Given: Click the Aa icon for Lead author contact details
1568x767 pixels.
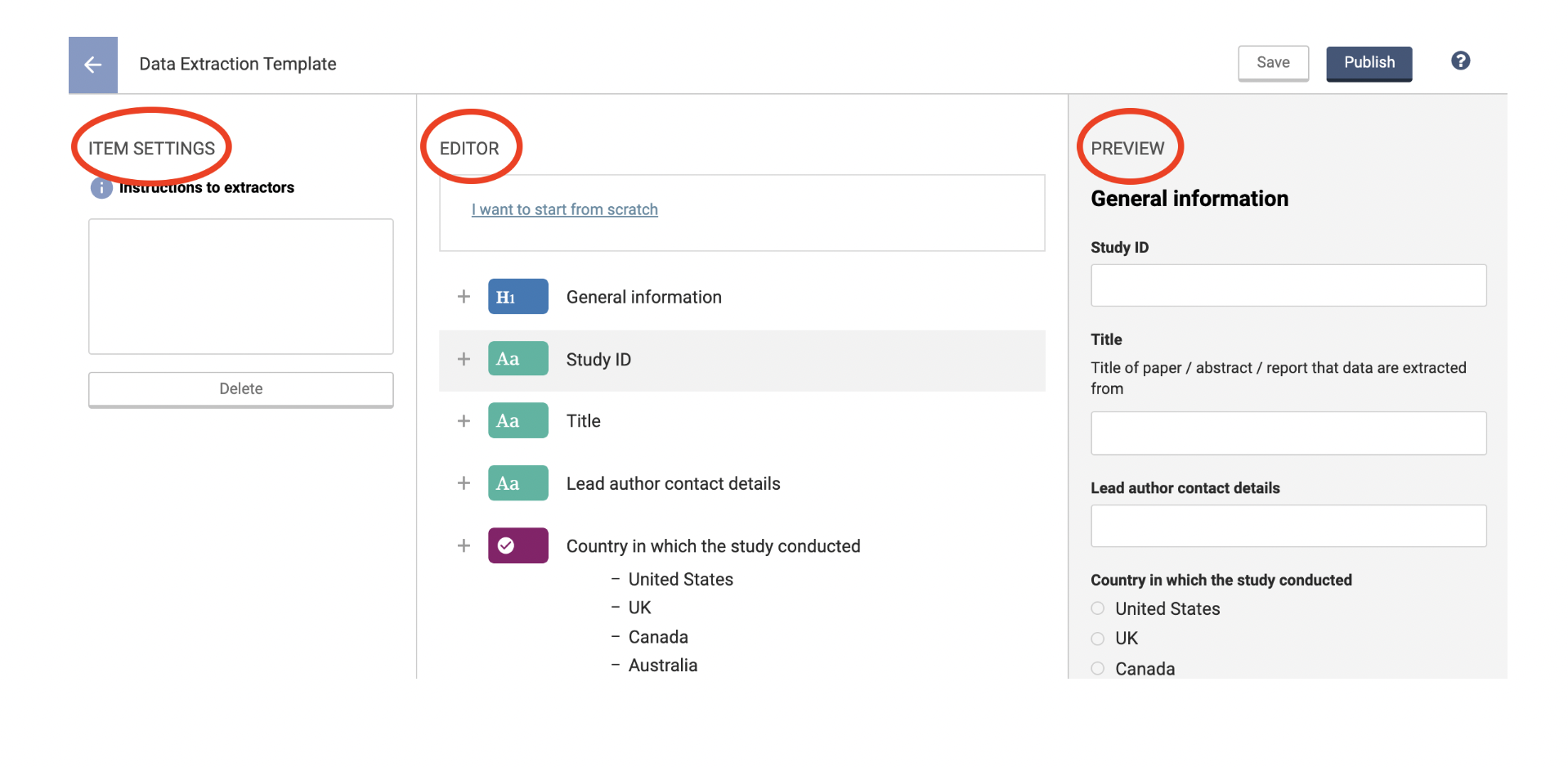Looking at the screenshot, I should (517, 483).
